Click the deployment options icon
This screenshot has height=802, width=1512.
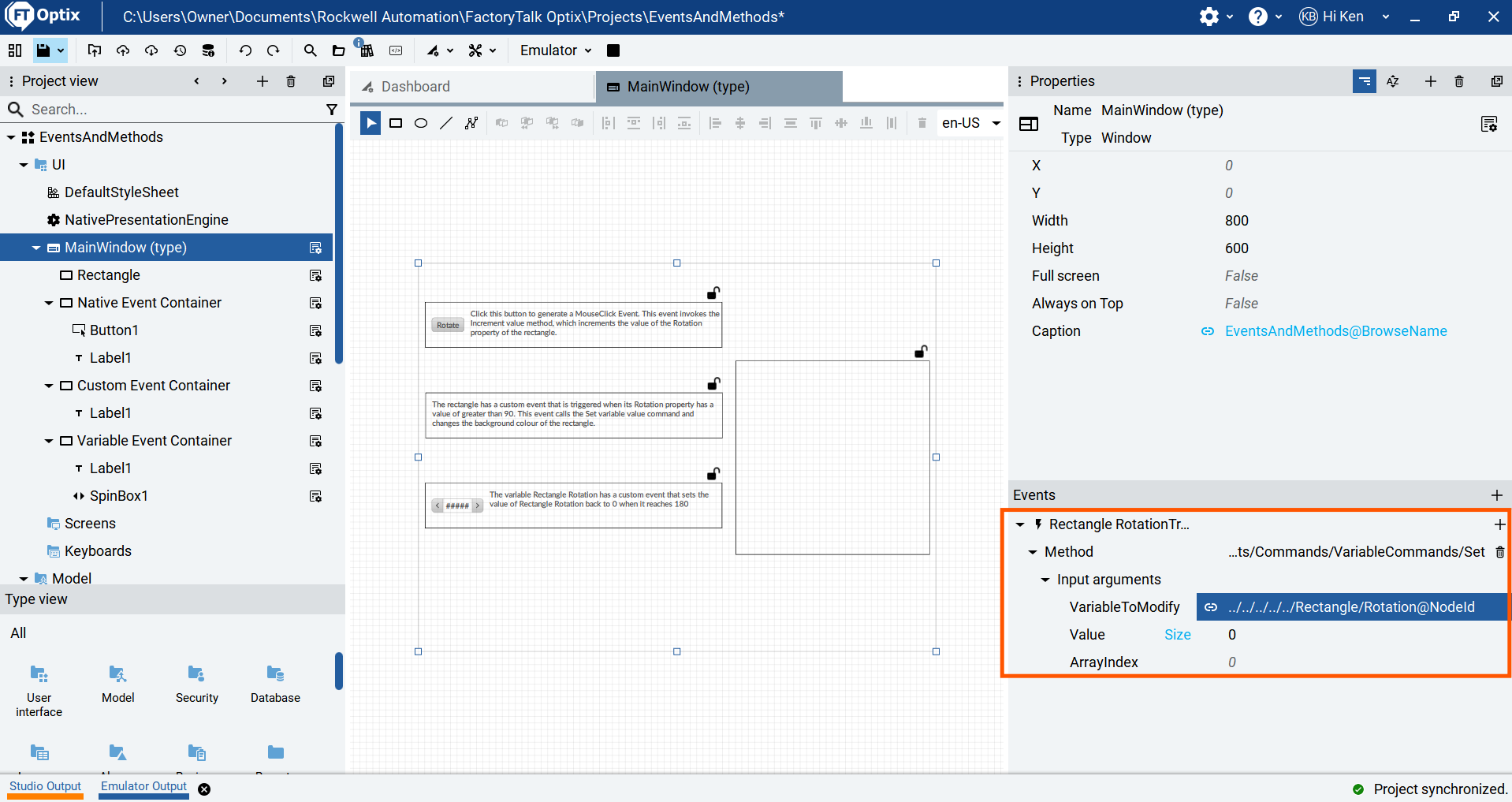(x=434, y=50)
